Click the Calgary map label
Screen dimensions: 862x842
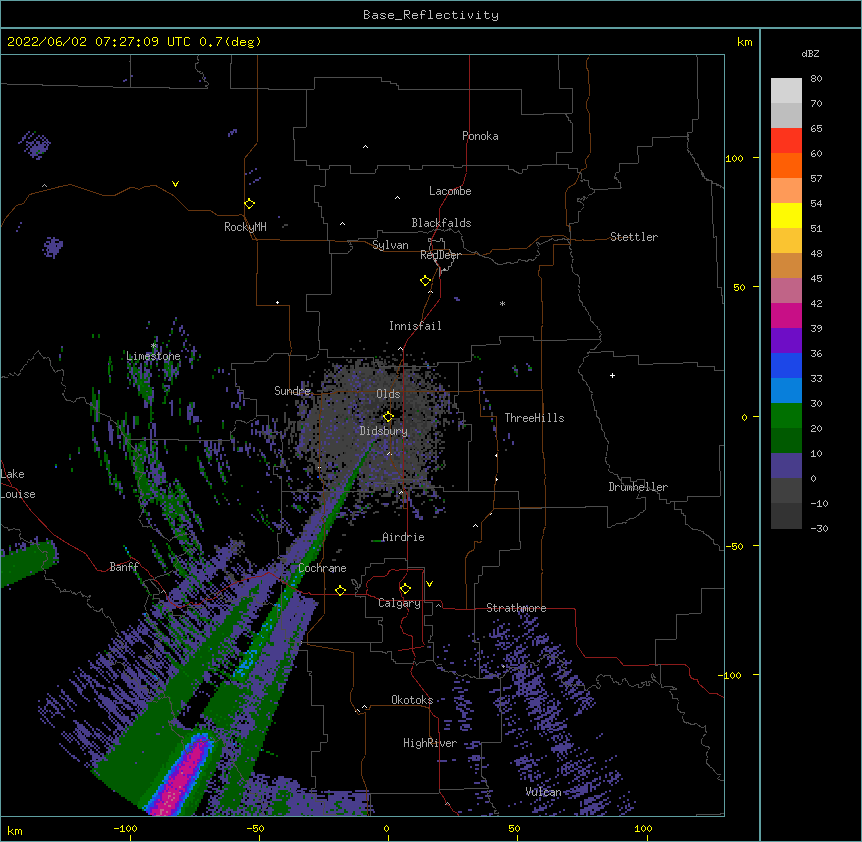pyautogui.click(x=399, y=603)
